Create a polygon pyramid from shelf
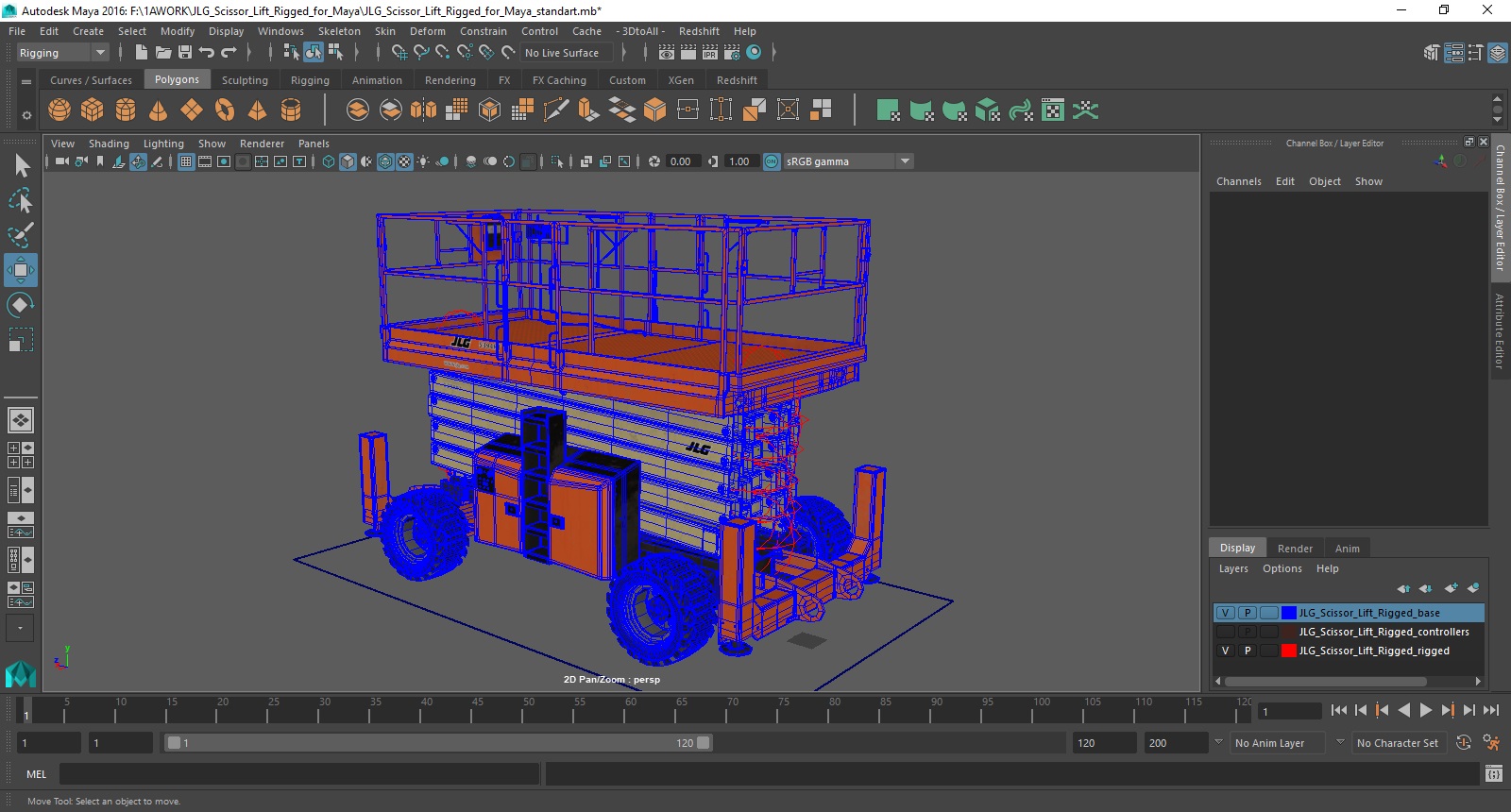Image resolution: width=1511 pixels, height=812 pixels. click(257, 110)
